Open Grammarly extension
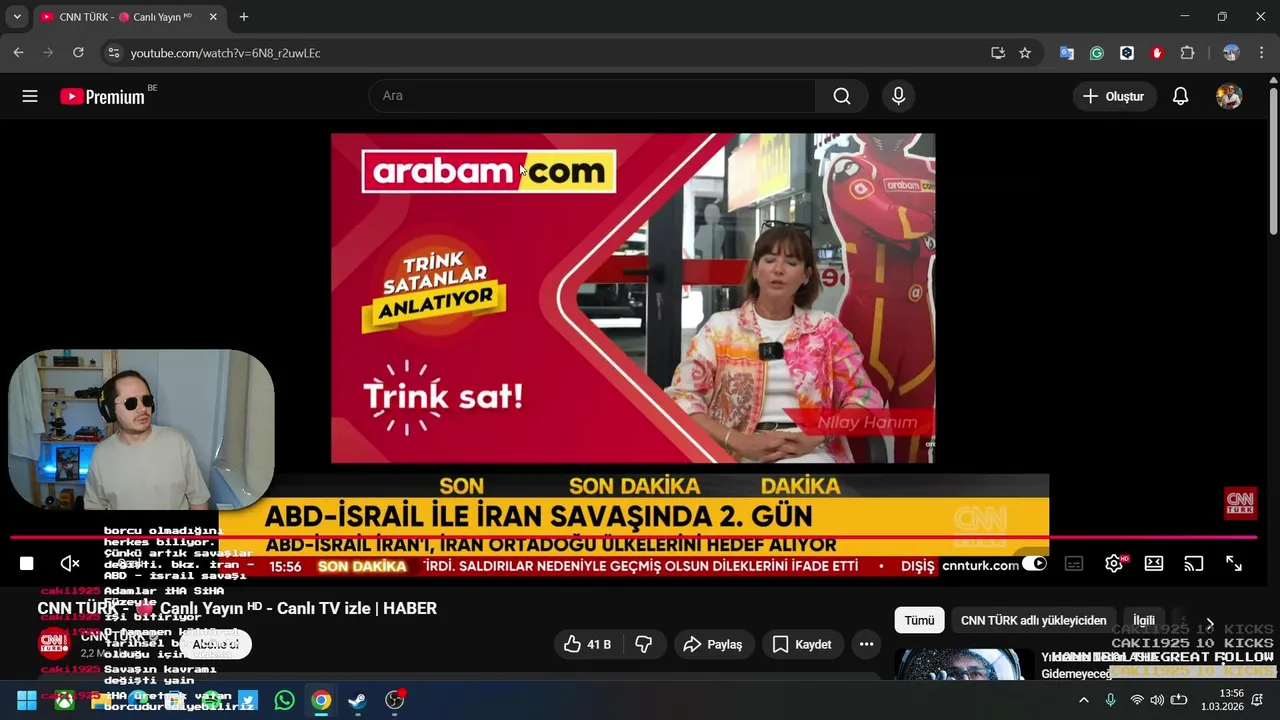This screenshot has width=1280, height=720. [x=1097, y=53]
